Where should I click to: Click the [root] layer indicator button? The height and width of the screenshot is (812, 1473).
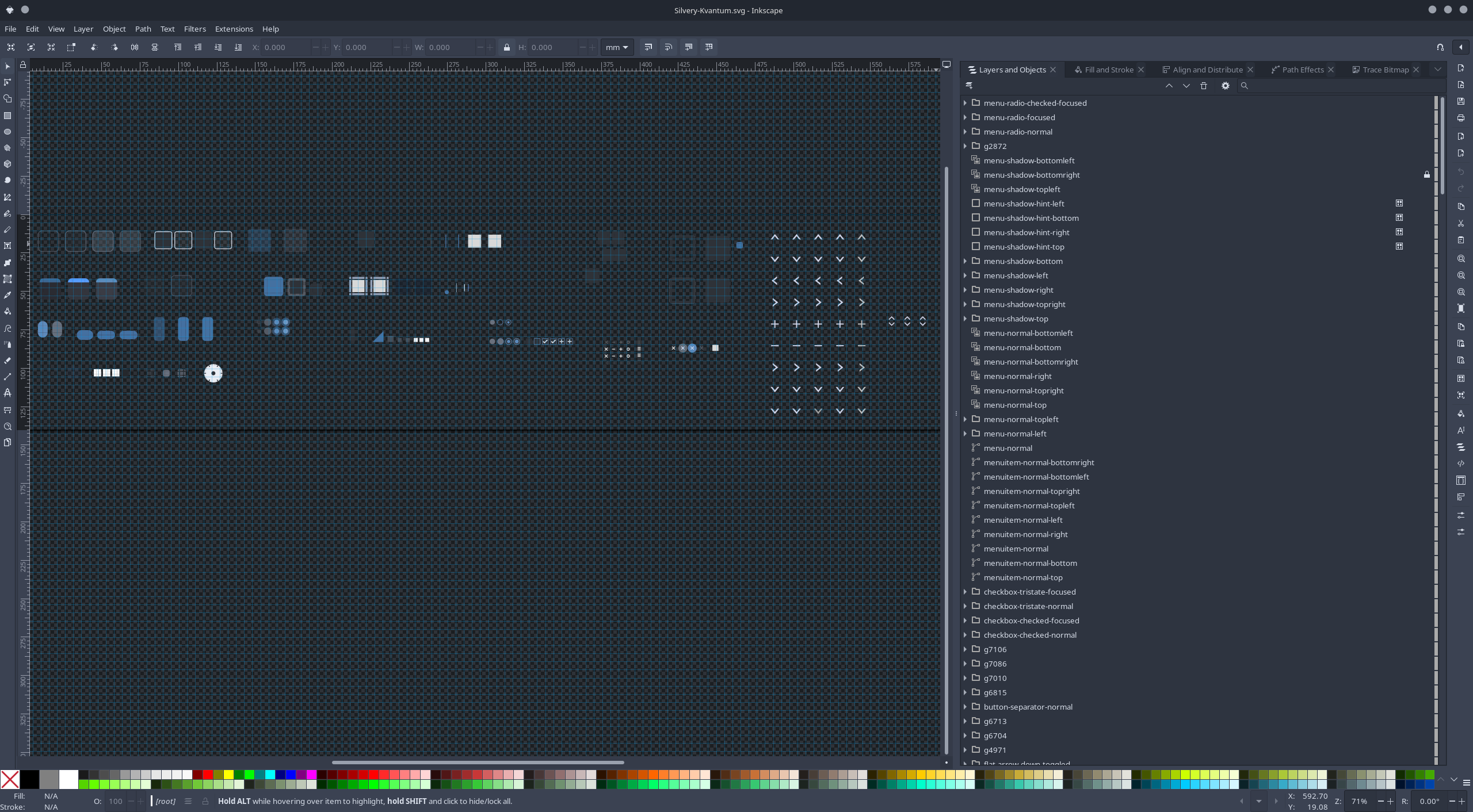165,801
